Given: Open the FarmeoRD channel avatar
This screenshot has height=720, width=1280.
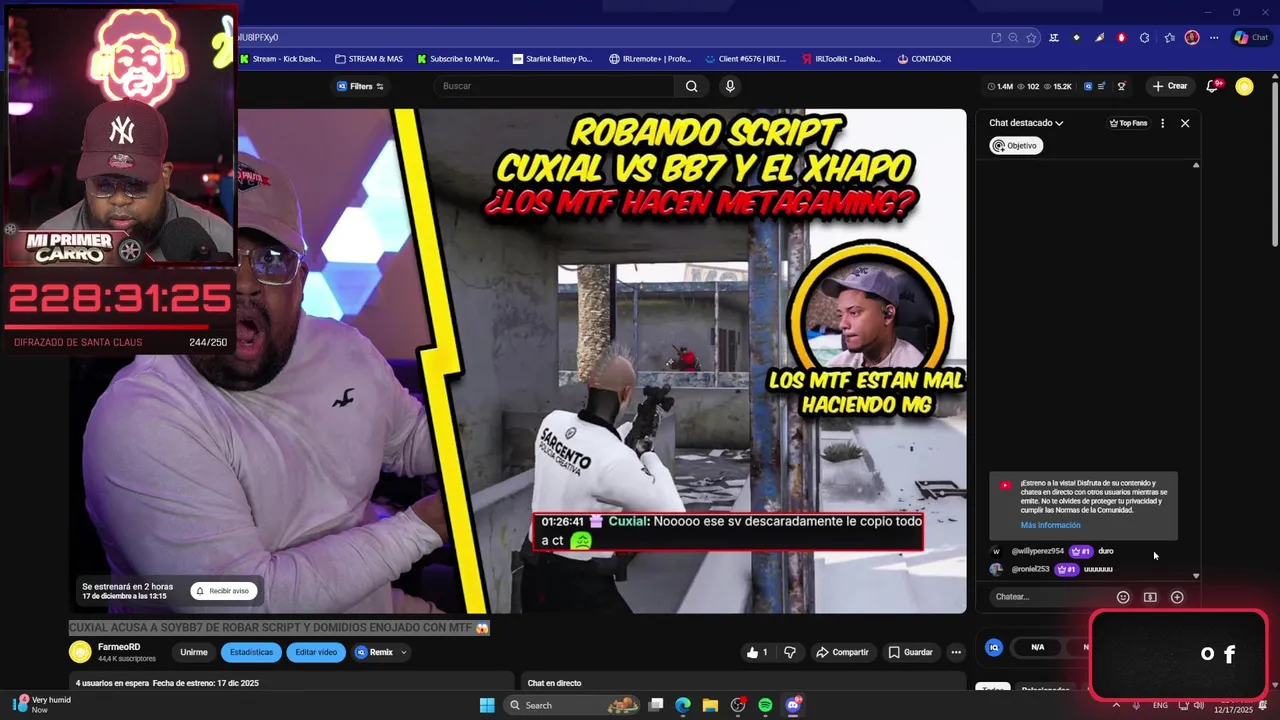Looking at the screenshot, I should [x=80, y=652].
